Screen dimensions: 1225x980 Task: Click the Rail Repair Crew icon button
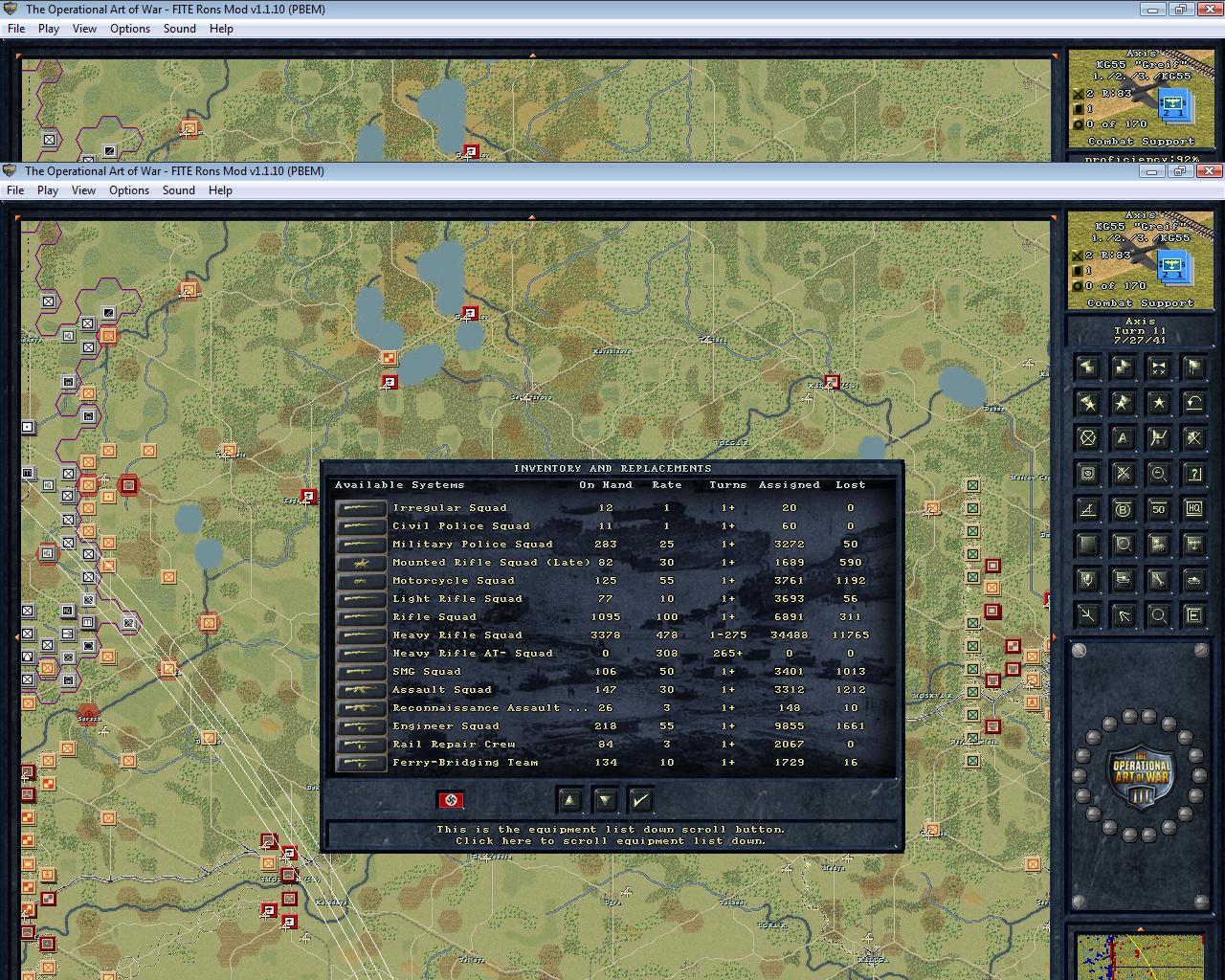pos(361,745)
